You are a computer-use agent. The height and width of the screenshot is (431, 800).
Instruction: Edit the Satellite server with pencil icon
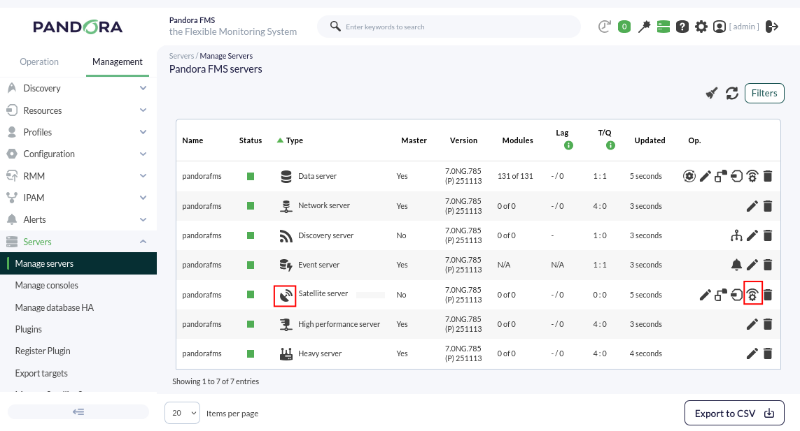[x=705, y=295]
